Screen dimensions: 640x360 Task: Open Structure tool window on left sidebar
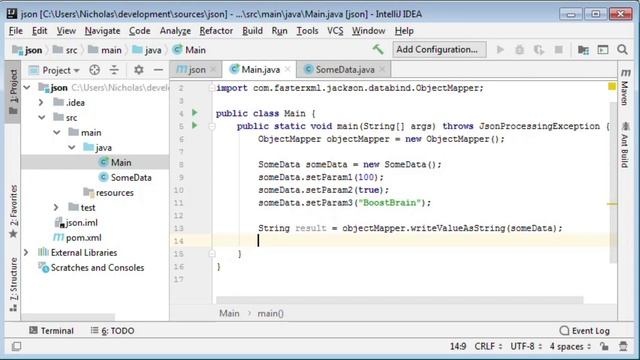point(13,284)
